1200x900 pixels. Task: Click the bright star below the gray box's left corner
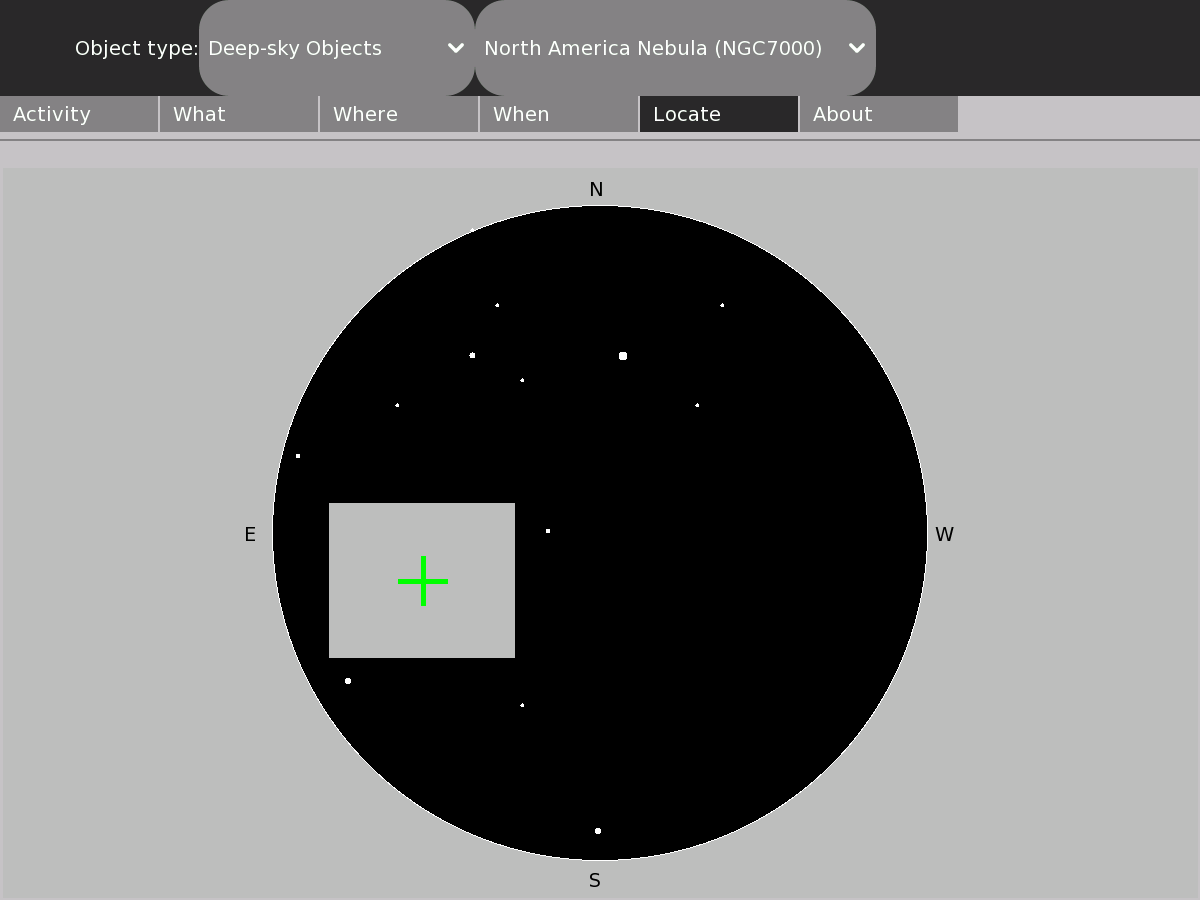tap(348, 681)
